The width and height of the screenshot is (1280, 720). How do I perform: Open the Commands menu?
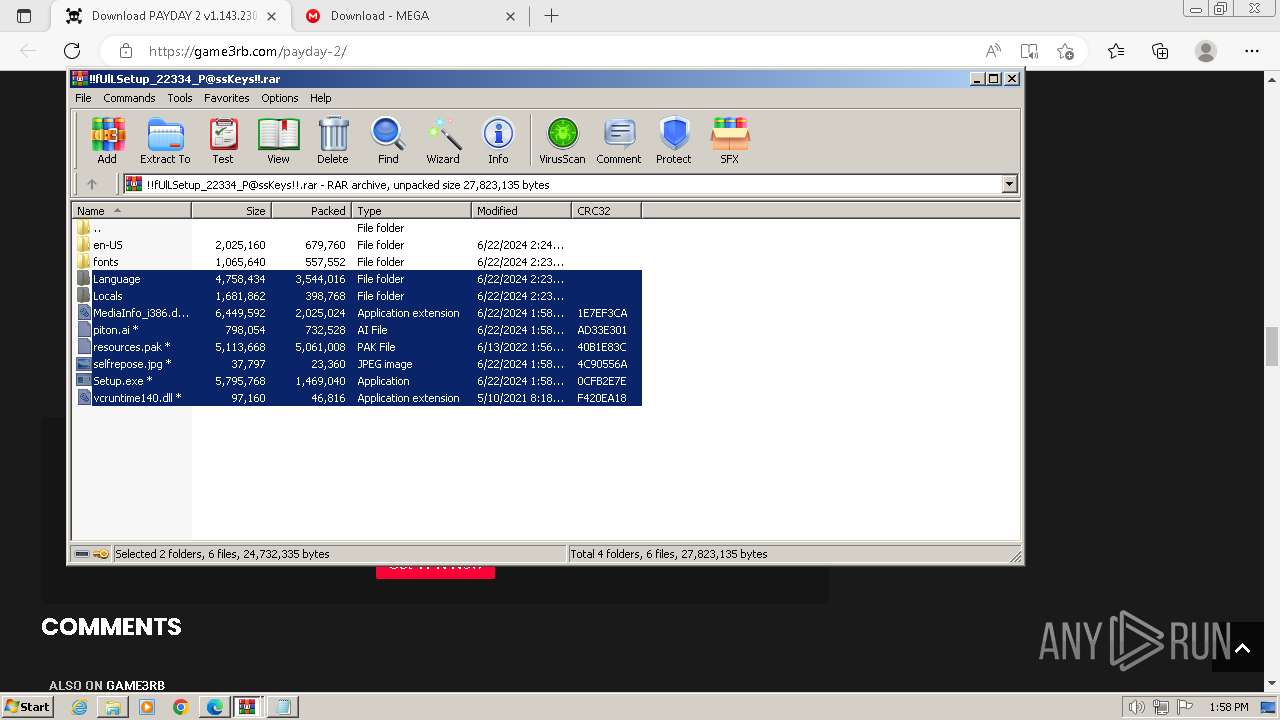129,98
